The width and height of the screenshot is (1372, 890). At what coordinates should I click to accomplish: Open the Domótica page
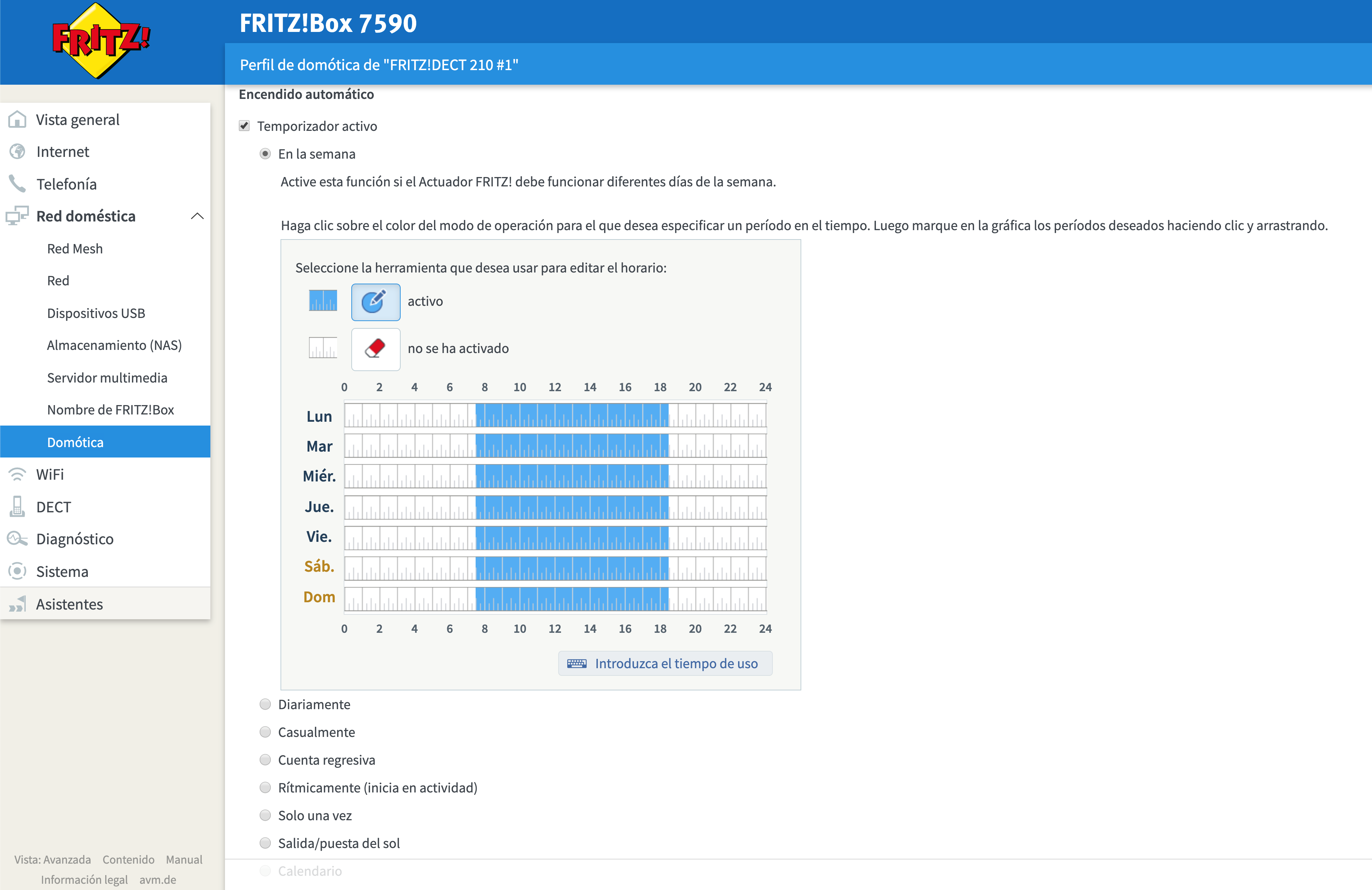(105, 442)
